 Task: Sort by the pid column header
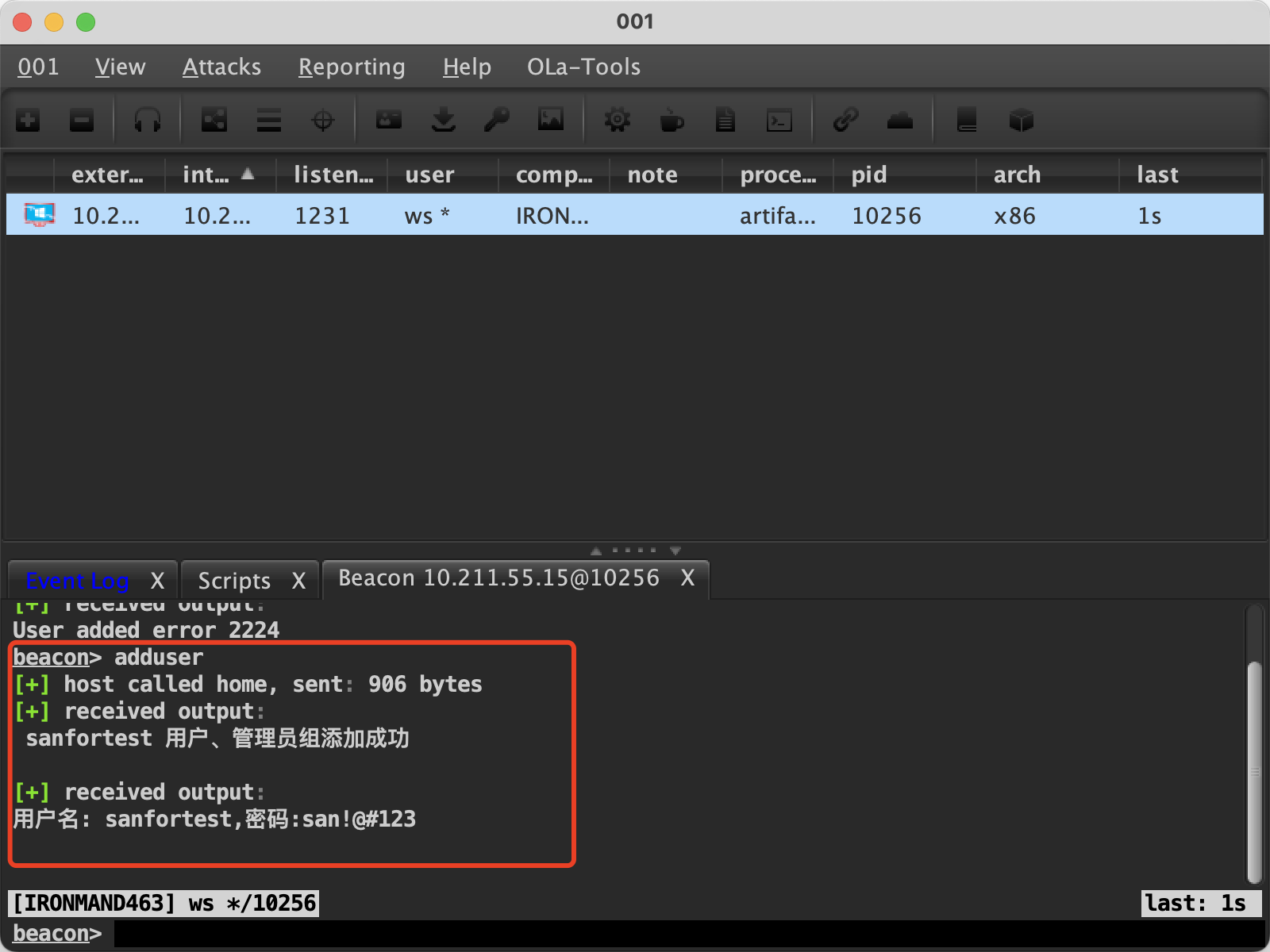coord(905,175)
